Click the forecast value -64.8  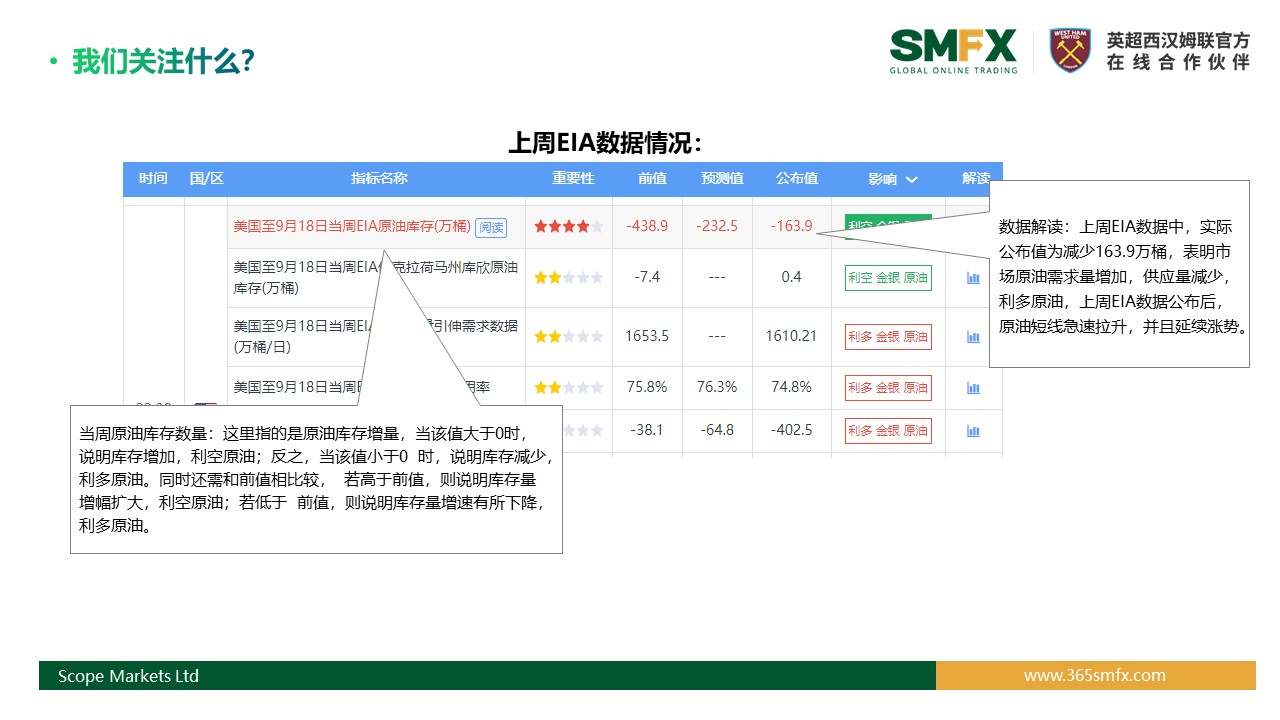coord(717,430)
